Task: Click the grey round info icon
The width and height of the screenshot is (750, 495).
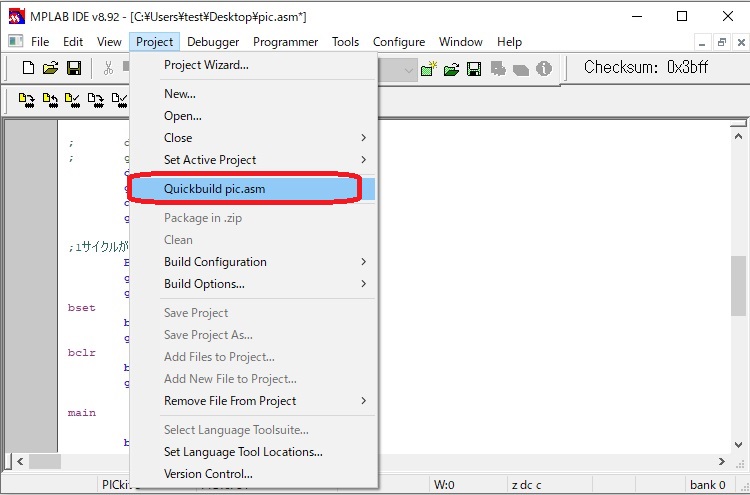Action: pos(544,69)
